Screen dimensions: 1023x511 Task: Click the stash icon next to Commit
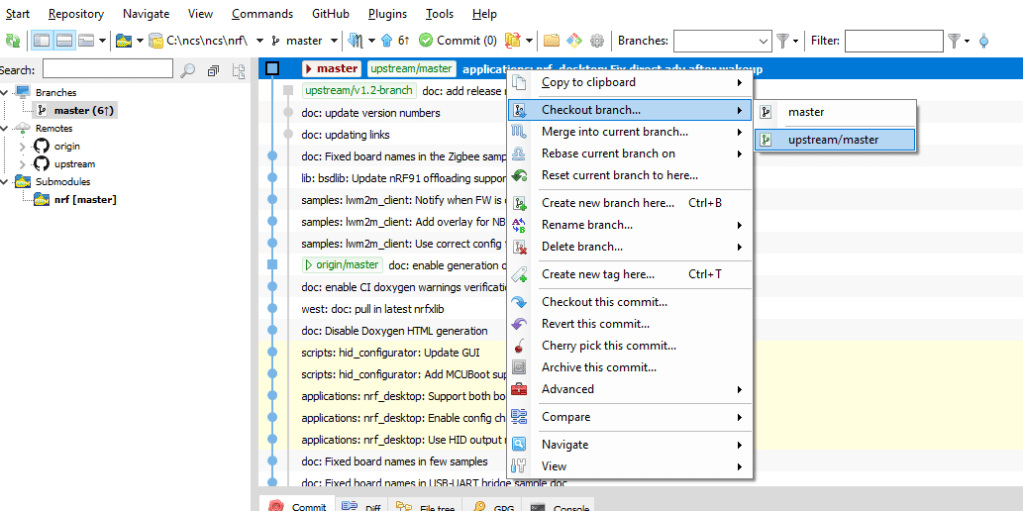[x=513, y=41]
